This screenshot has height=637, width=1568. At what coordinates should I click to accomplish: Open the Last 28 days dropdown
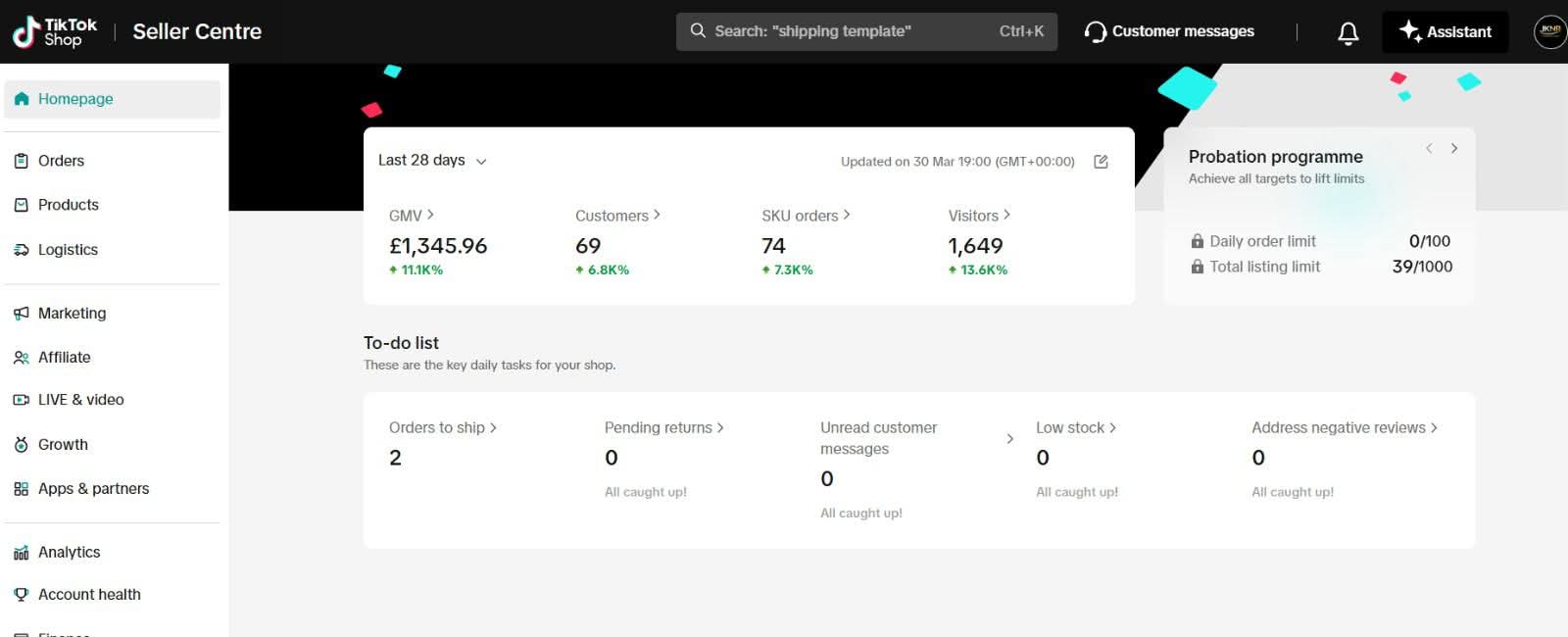[432, 161]
